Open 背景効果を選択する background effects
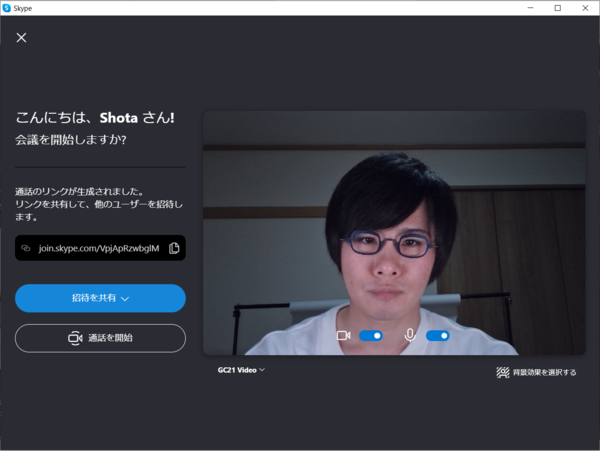This screenshot has height=451, width=600. 536,372
